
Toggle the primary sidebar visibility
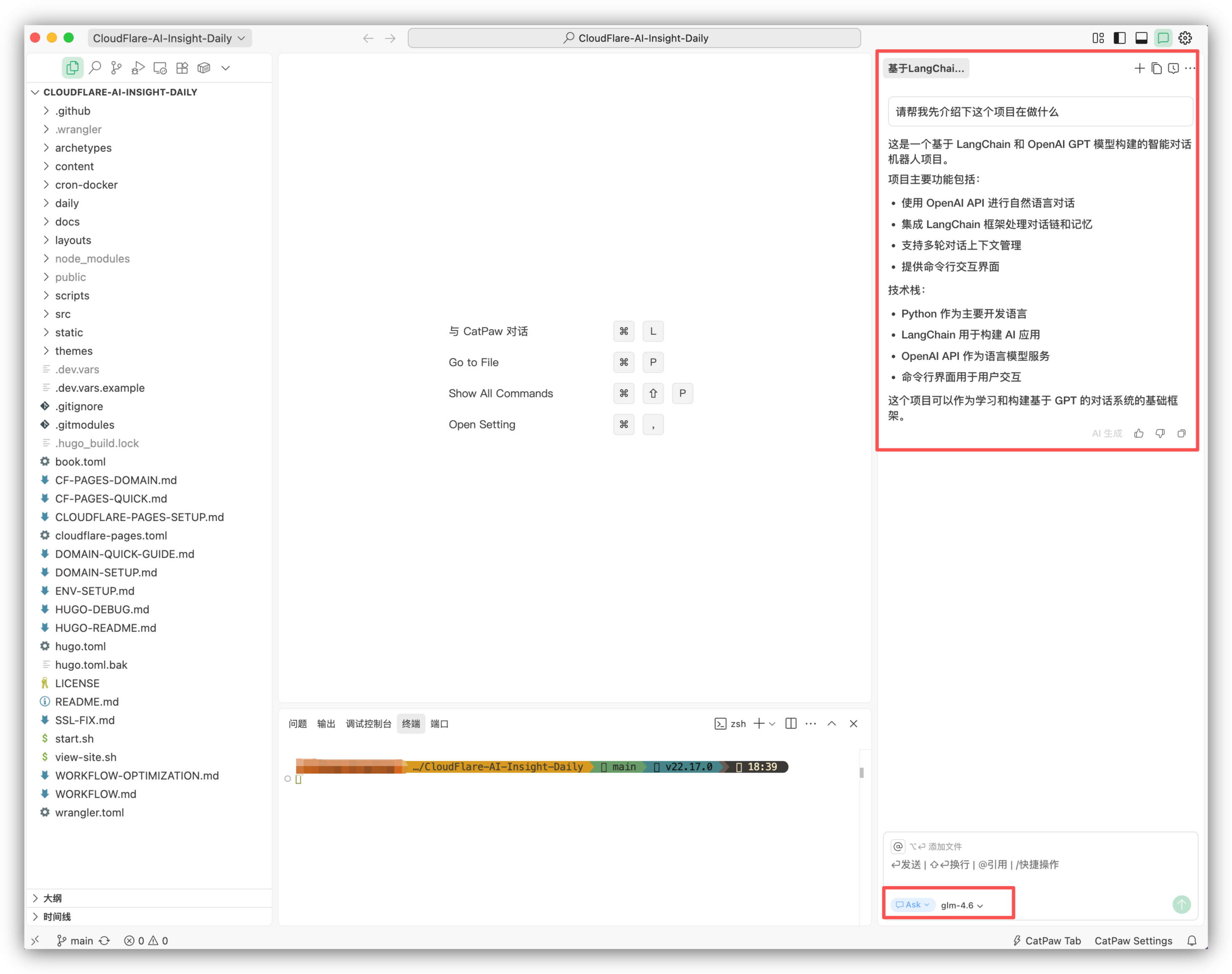coord(1120,38)
